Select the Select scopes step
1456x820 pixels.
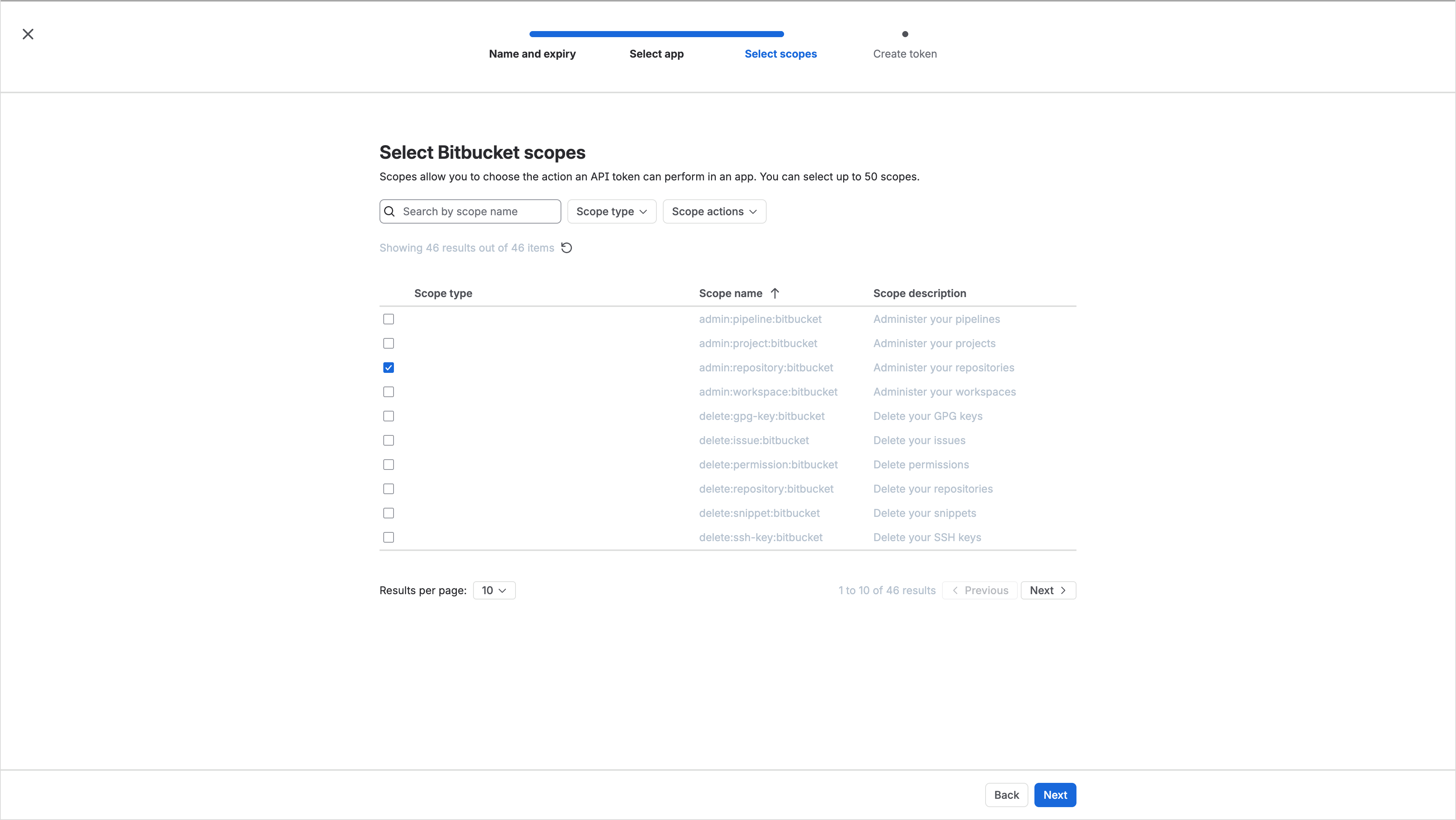(x=781, y=54)
